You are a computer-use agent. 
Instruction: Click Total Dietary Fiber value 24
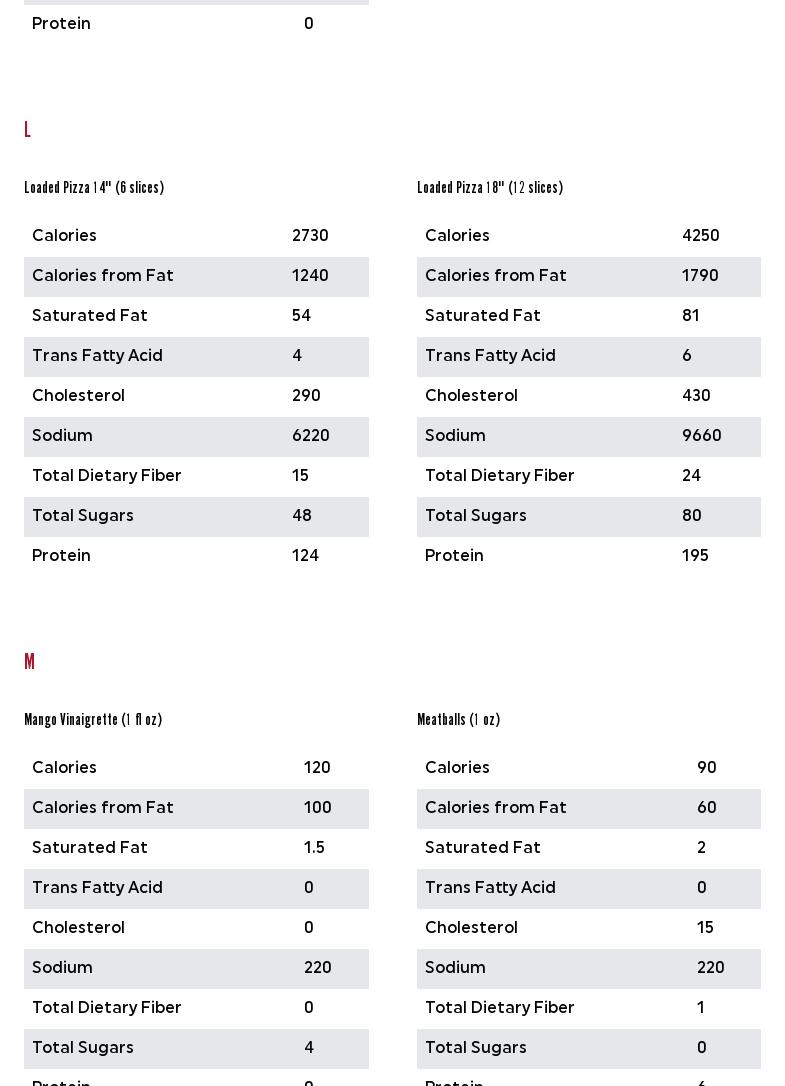click(691, 476)
